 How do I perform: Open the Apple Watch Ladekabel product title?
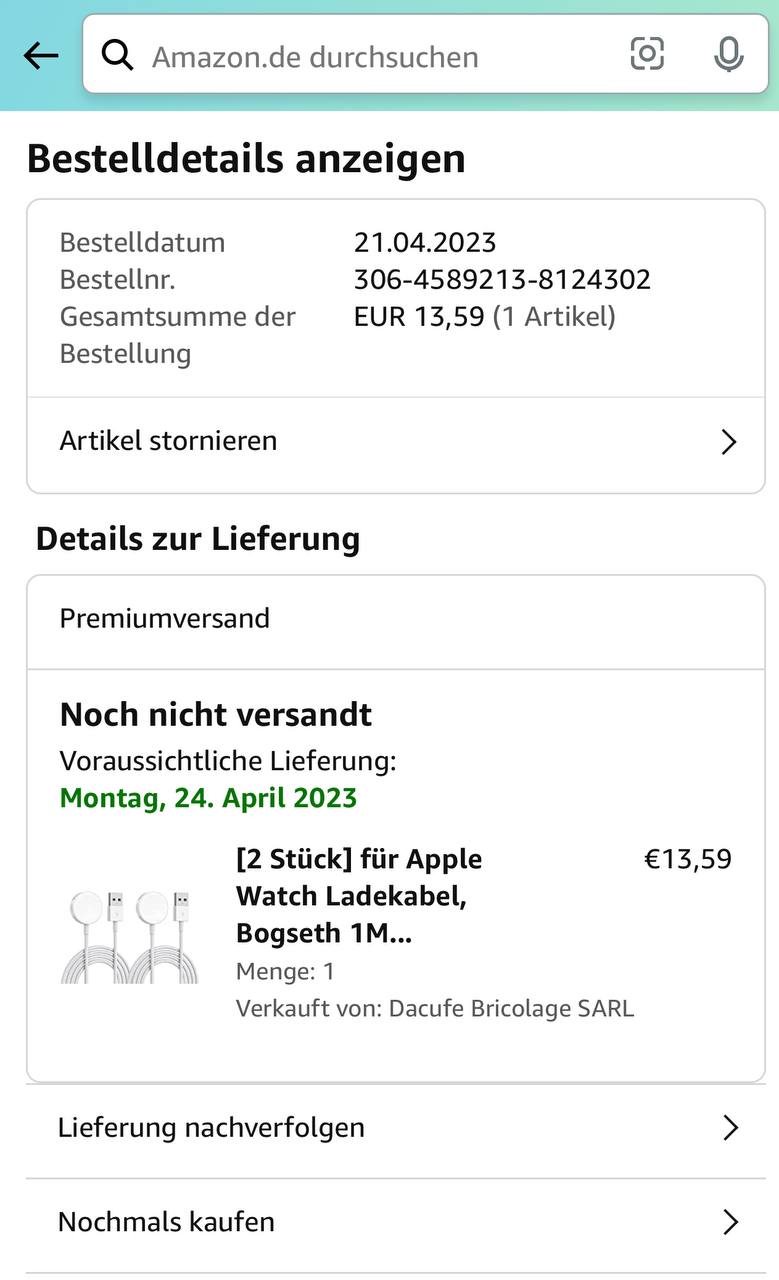358,896
